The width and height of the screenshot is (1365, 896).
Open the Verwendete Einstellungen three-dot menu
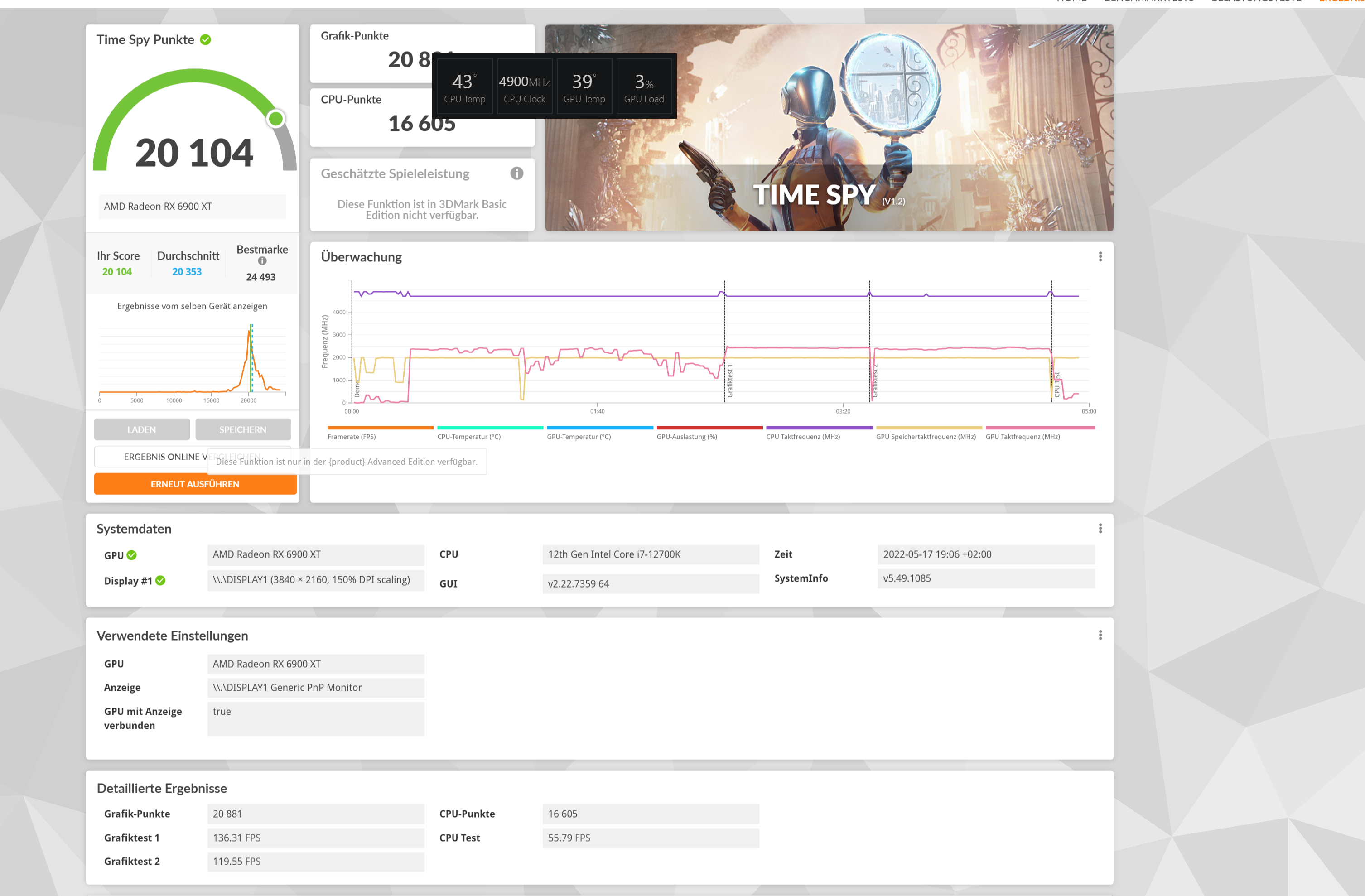[1100, 635]
